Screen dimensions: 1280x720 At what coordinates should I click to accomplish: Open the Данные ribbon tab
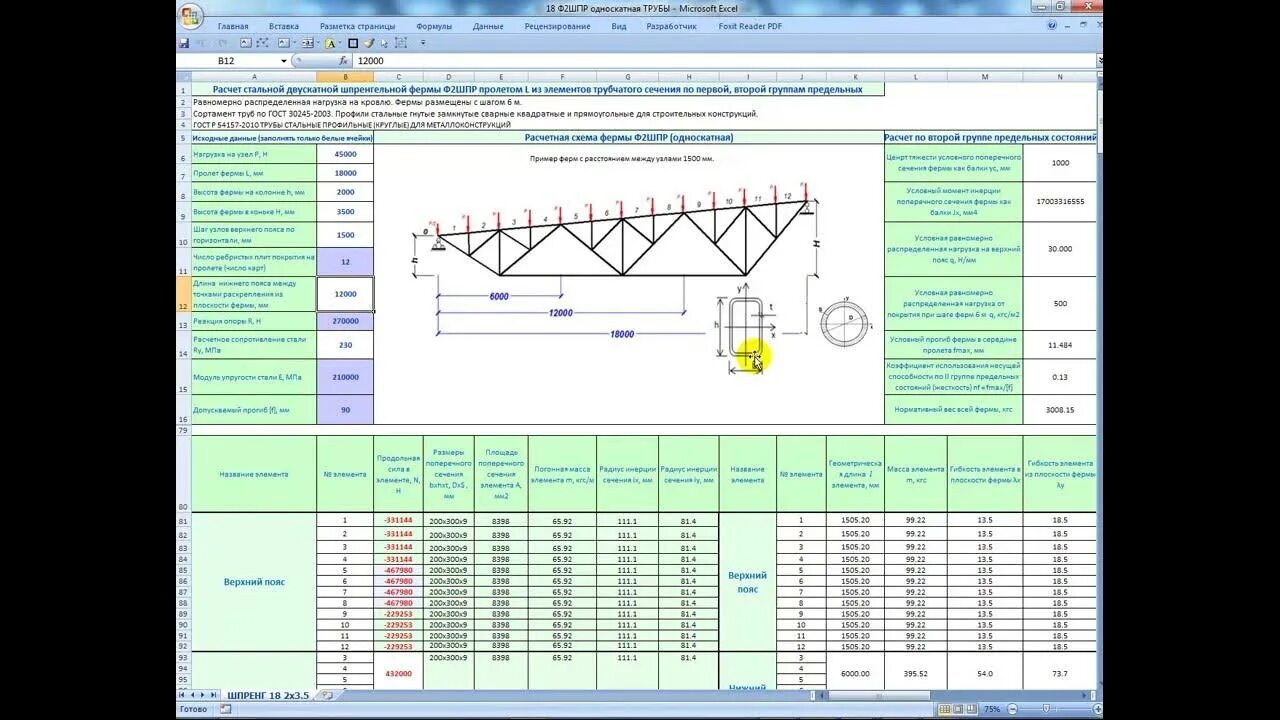point(488,27)
